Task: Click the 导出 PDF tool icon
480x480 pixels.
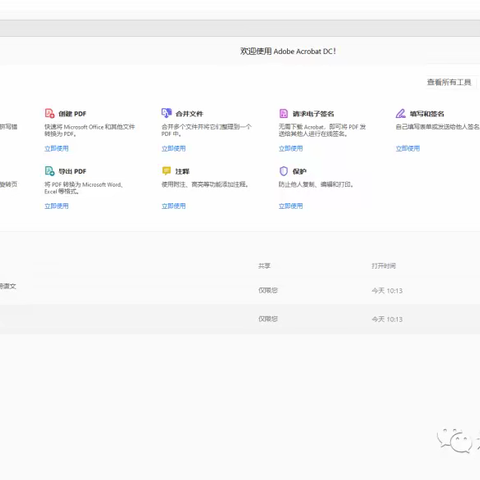Action: pos(50,171)
